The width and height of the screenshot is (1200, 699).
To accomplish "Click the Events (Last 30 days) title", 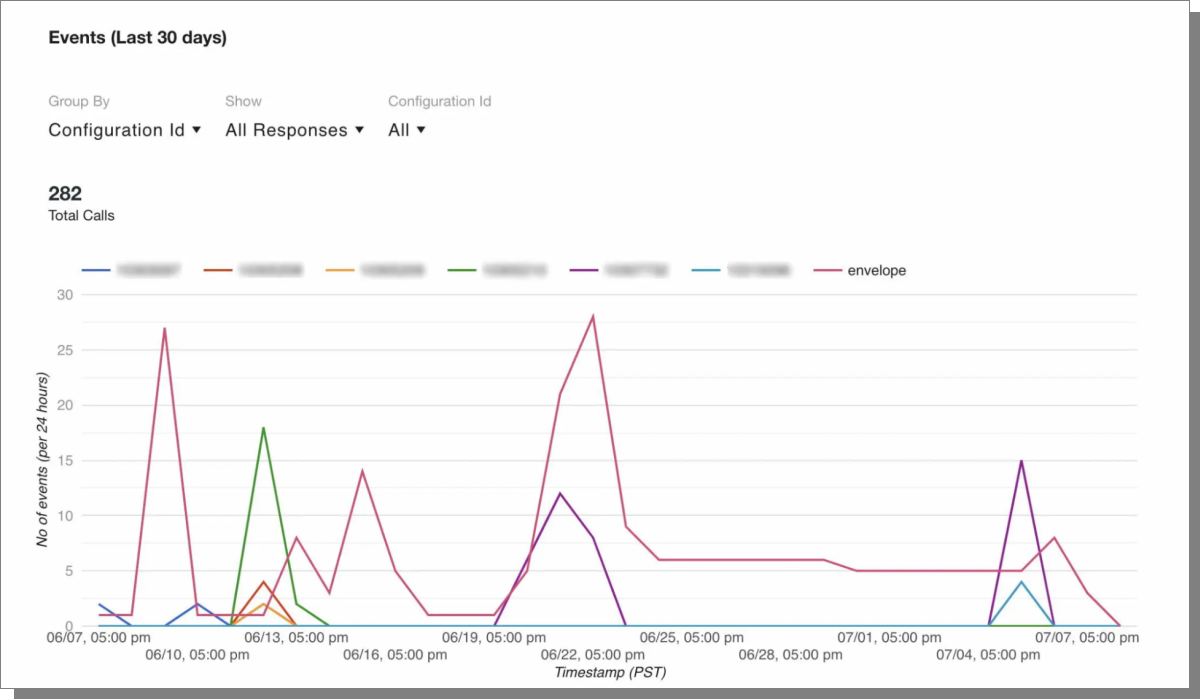I will pos(137,37).
